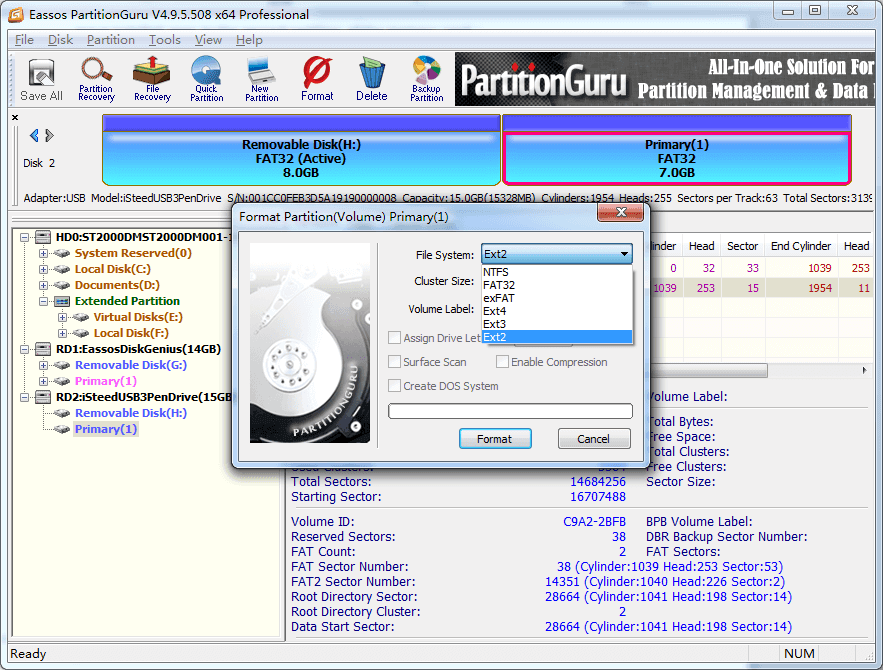
Task: Open the View menu
Action: (x=208, y=40)
